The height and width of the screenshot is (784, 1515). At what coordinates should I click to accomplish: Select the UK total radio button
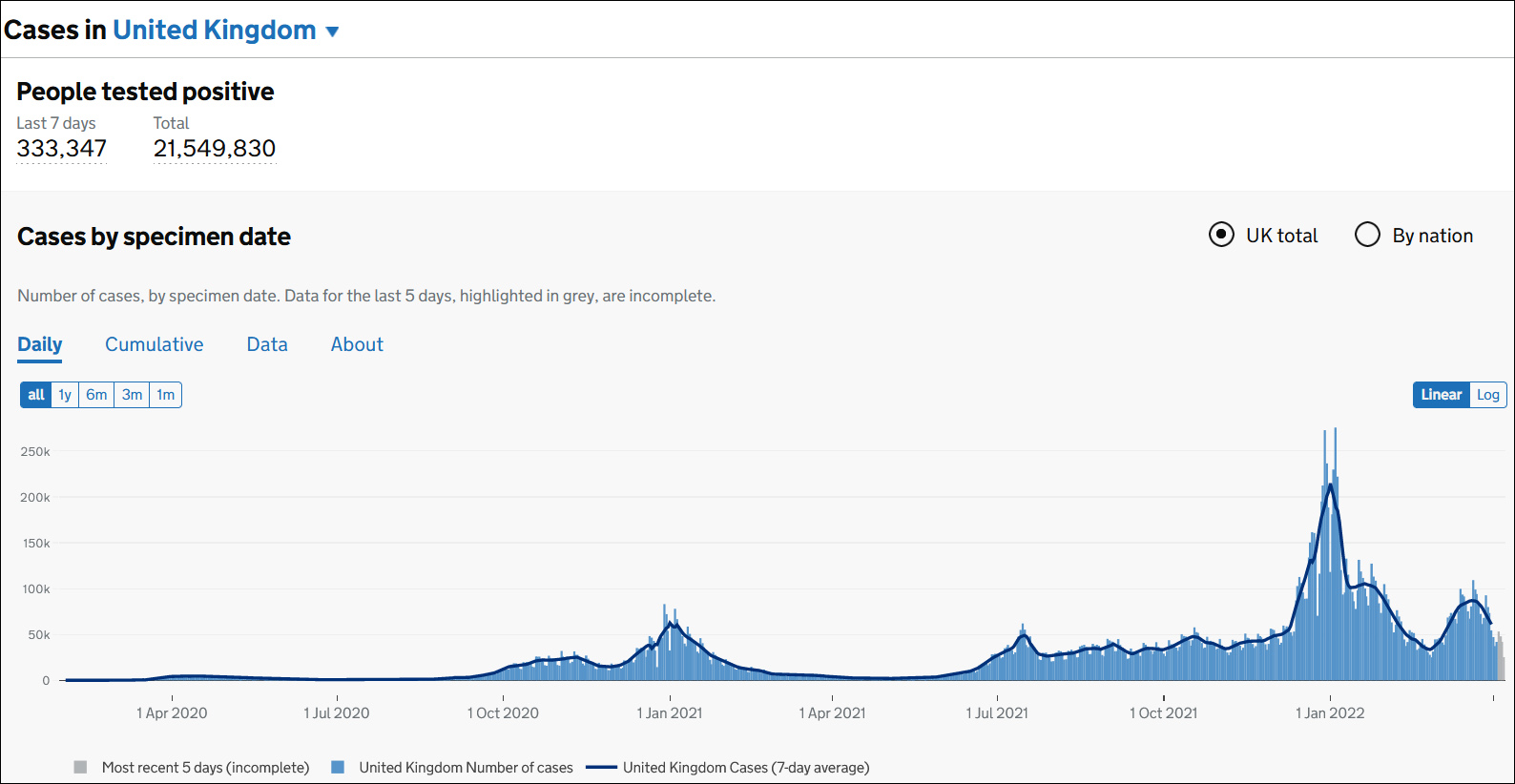(1221, 235)
